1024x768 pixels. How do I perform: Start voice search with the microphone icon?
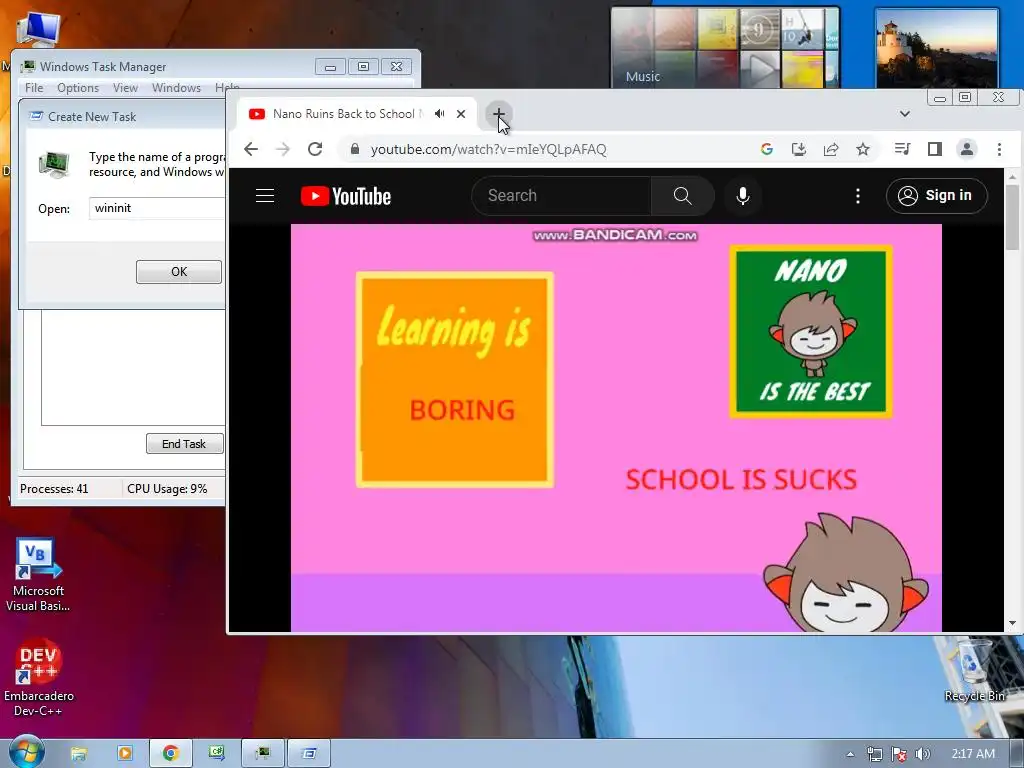[x=743, y=195]
